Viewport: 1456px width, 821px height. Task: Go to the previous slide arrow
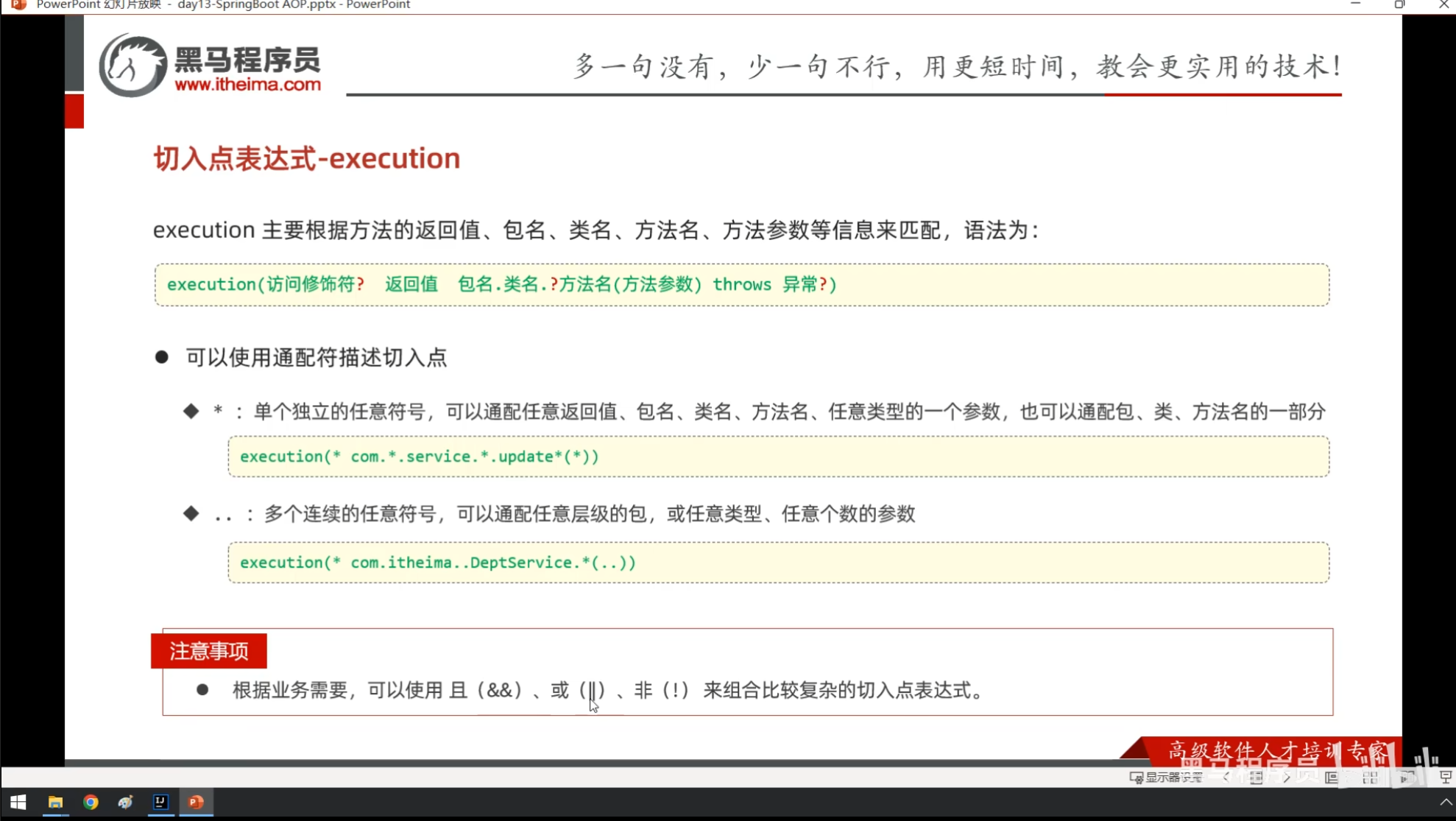click(1226, 777)
